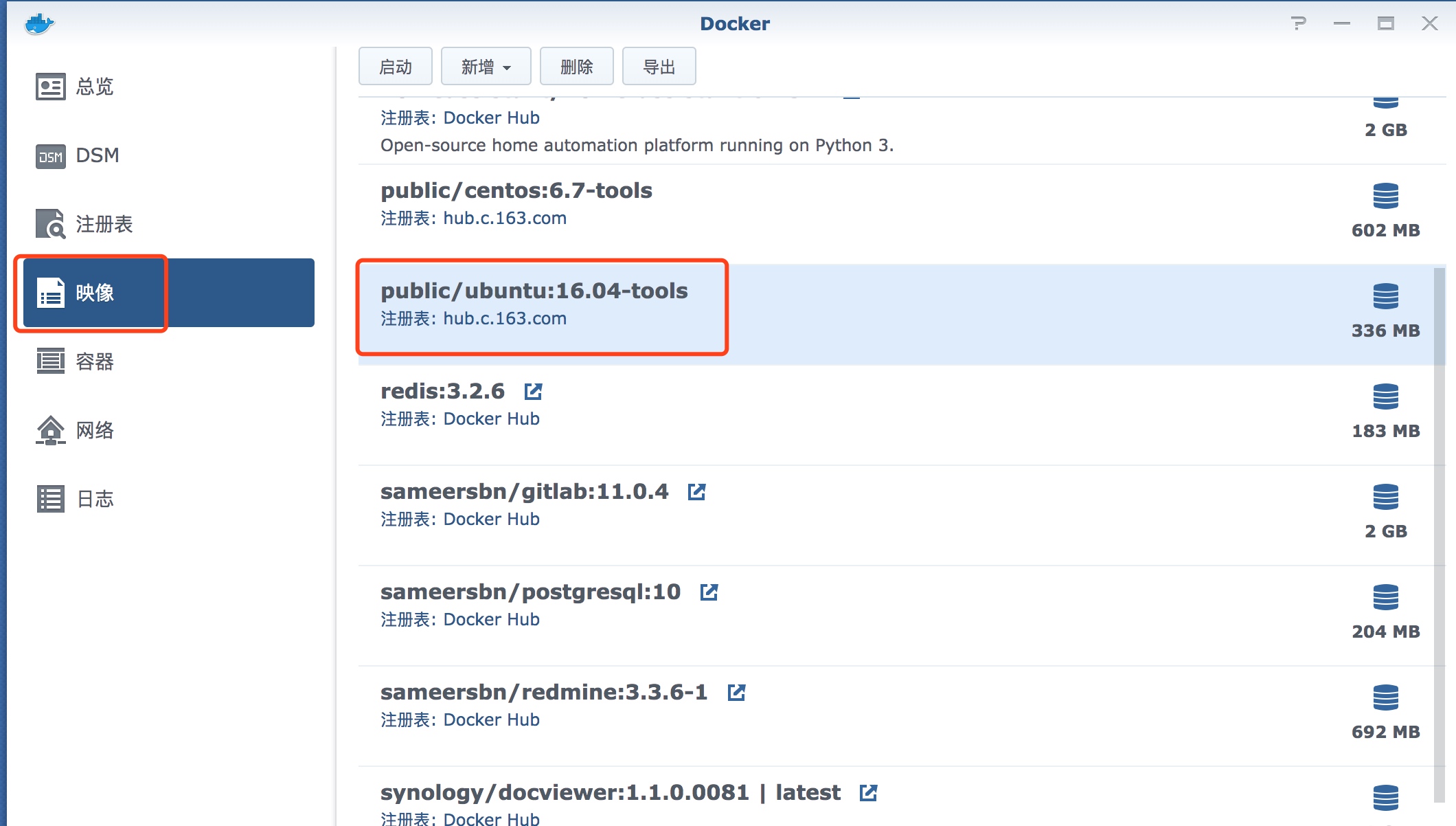Open the help question mark button
Screen dimensions: 1456x826
[x=1298, y=23]
